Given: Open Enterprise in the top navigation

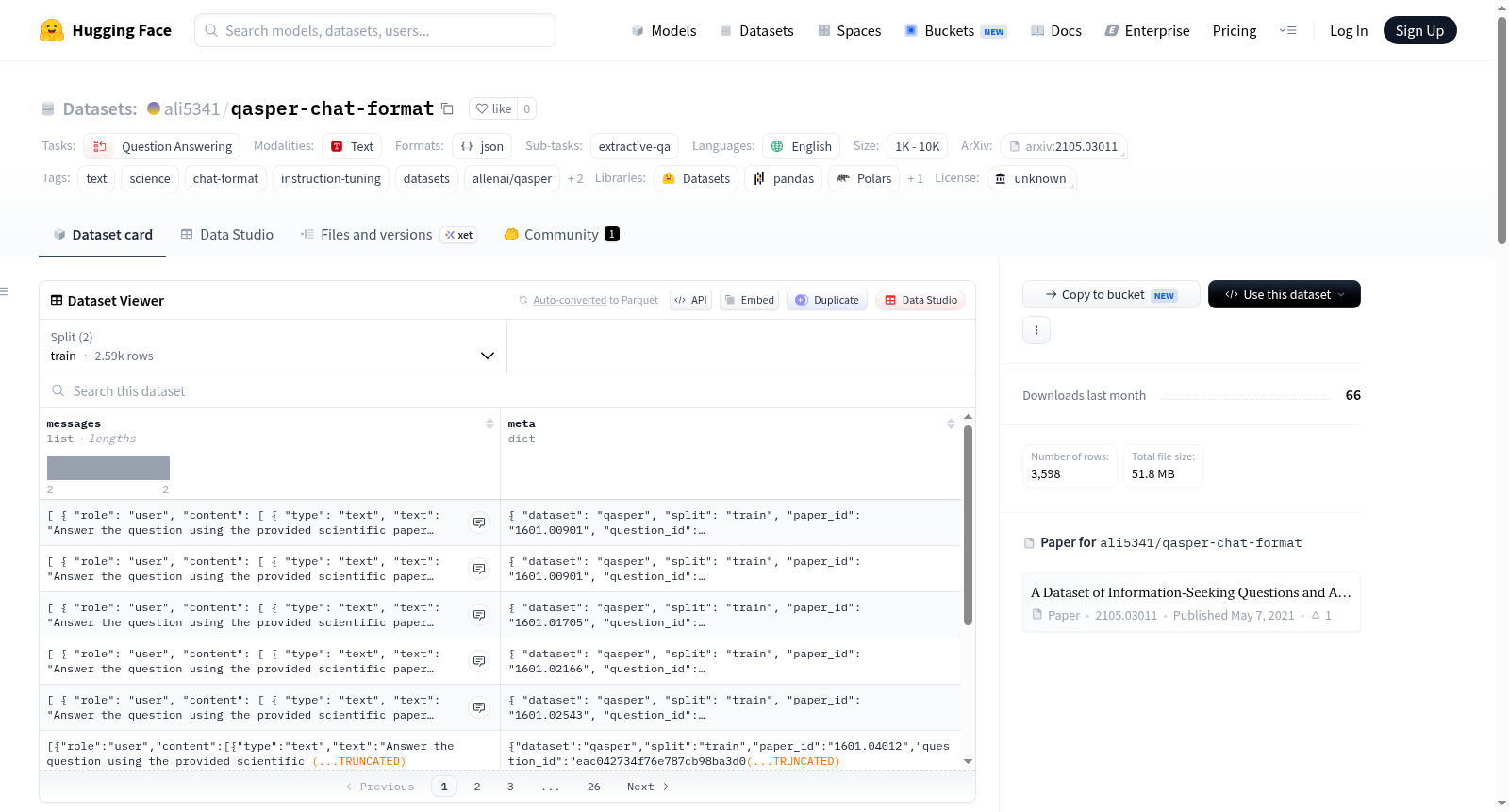Looking at the screenshot, I should point(1147,30).
